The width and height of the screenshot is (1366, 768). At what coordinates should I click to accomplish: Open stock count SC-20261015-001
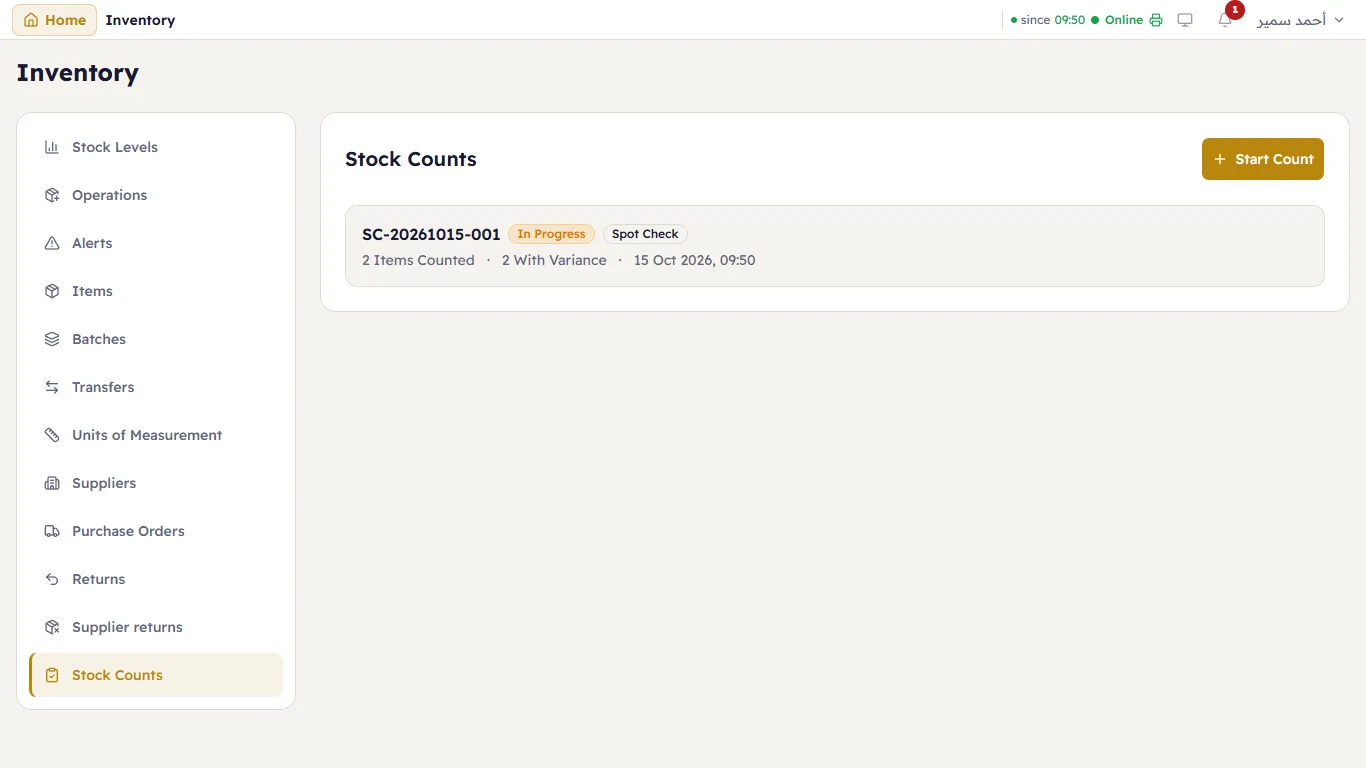coord(834,246)
